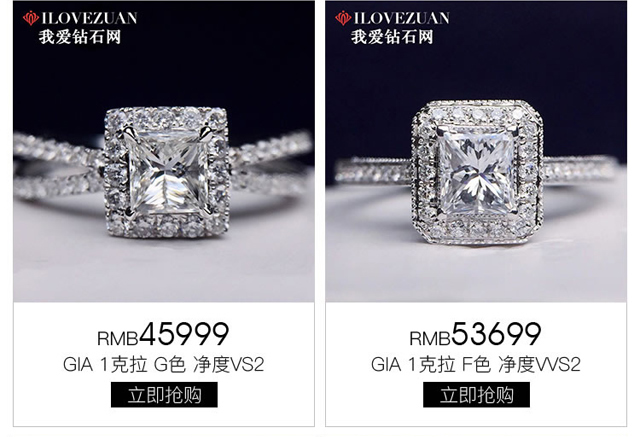Click the 立即抢购 button under RMB53699
Image resolution: width=640 pixels, height=437 pixels.
point(476,395)
